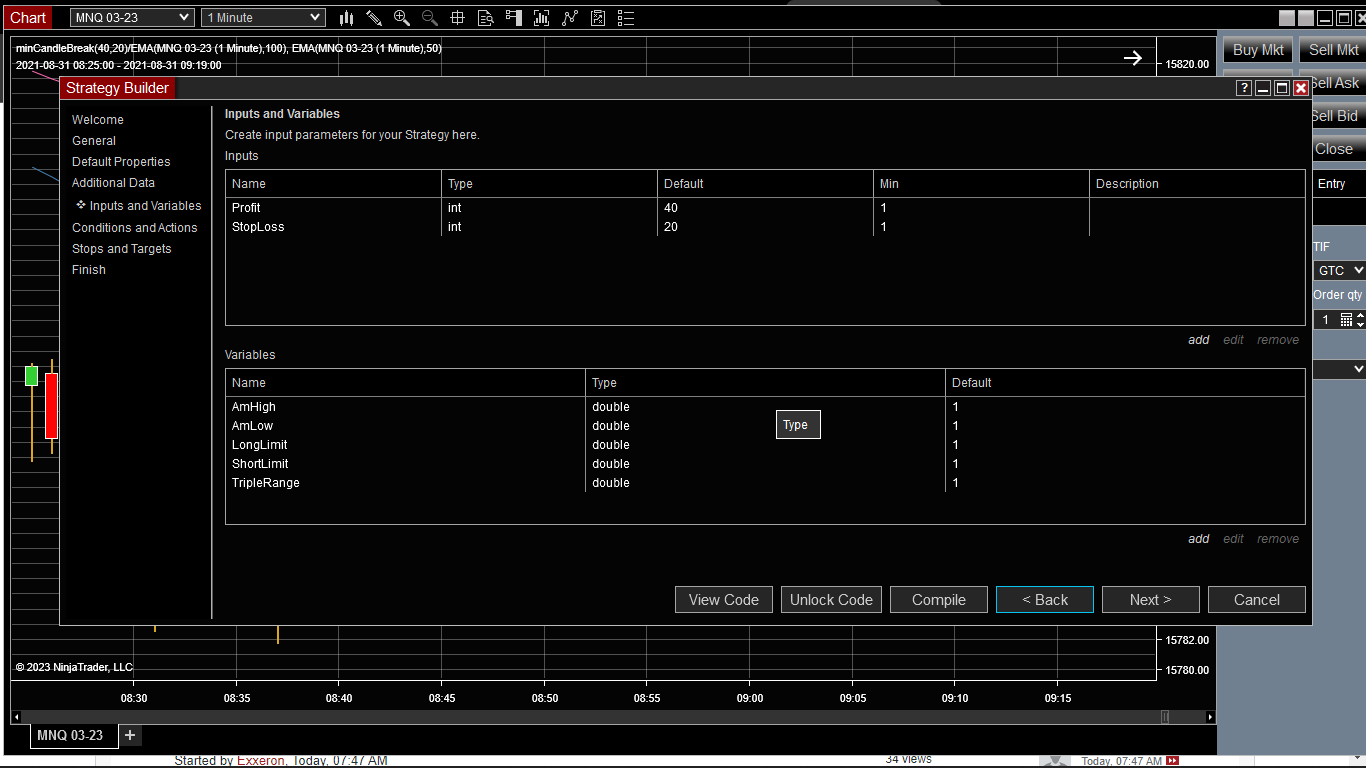Click the Cancel button
The height and width of the screenshot is (768, 1366).
[1257, 600]
